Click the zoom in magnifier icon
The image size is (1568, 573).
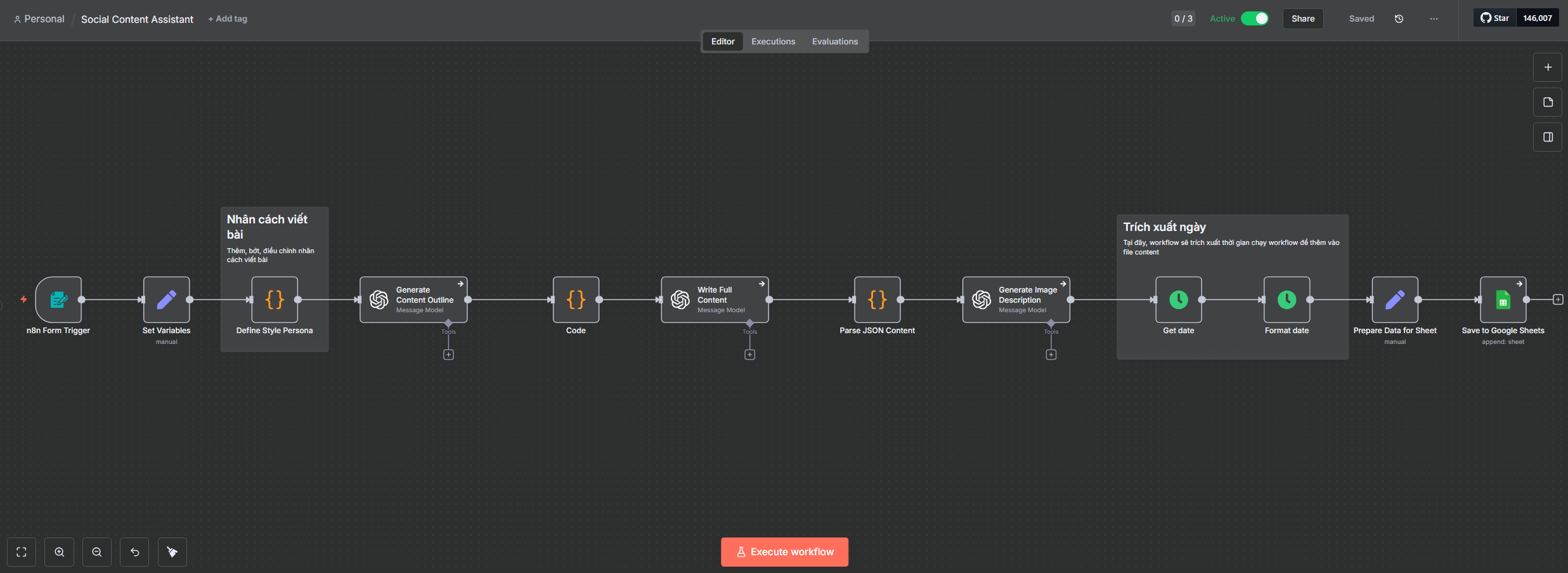point(60,552)
